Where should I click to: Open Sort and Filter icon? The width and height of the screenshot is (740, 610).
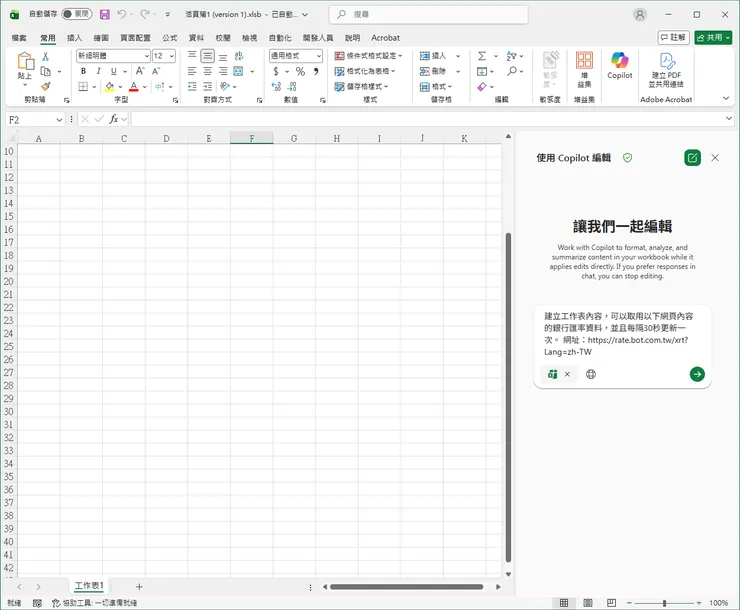[512, 56]
